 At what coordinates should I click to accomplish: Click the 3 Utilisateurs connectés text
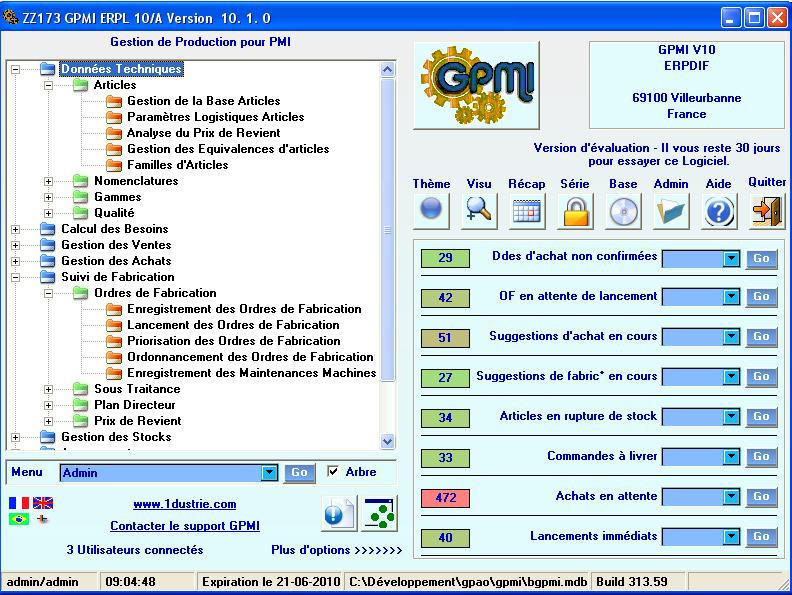click(135, 550)
